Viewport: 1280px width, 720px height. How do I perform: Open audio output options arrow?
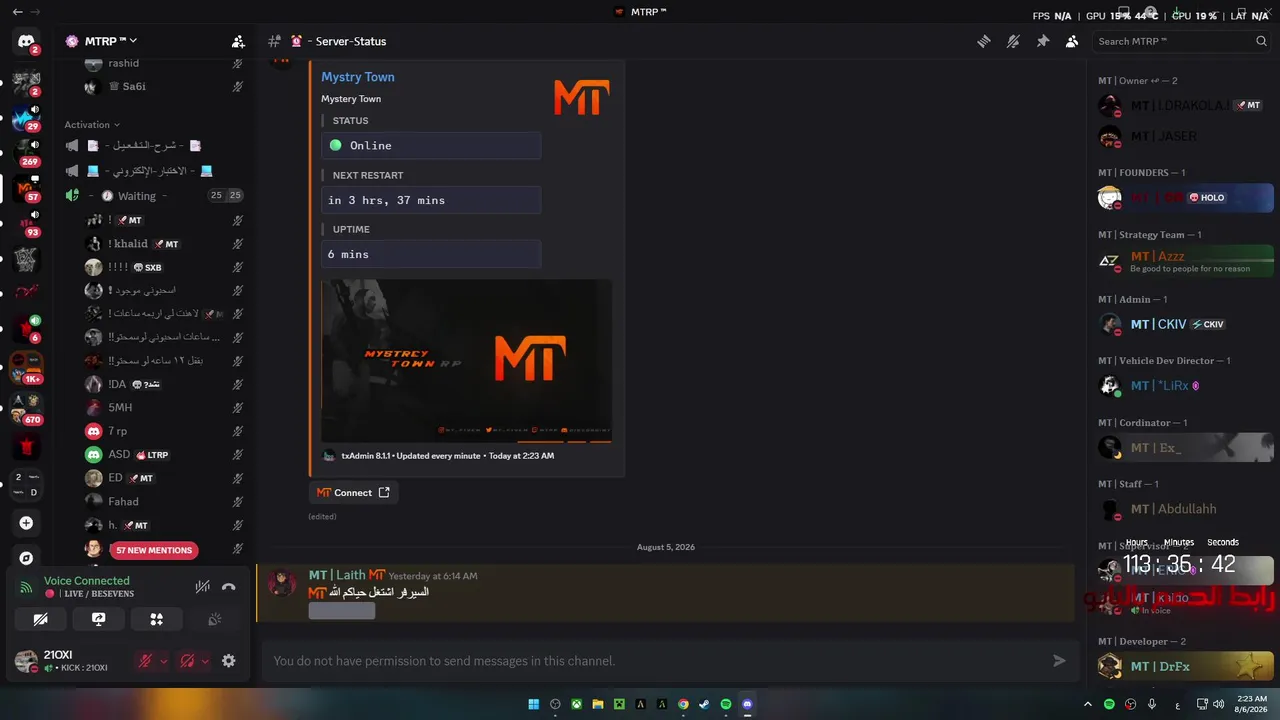(205, 661)
